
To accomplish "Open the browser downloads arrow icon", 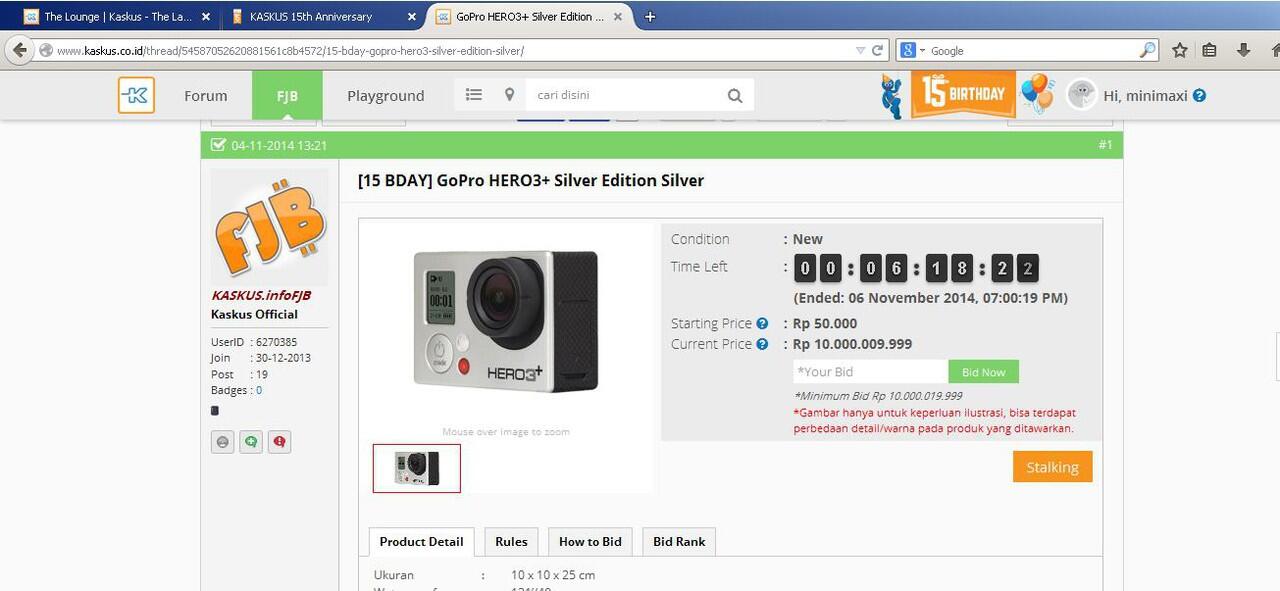I will (1243, 50).
